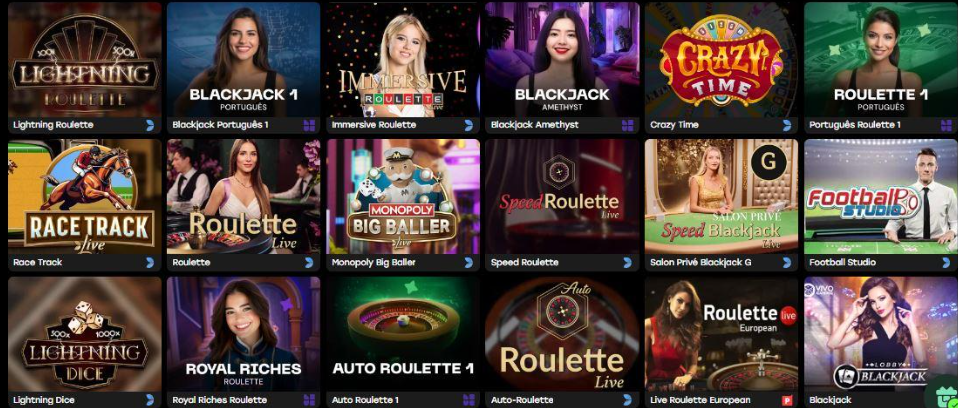Click the purple provider icon next to Blackjack Amethyst
958x408 pixels.
pyautogui.click(x=628, y=125)
